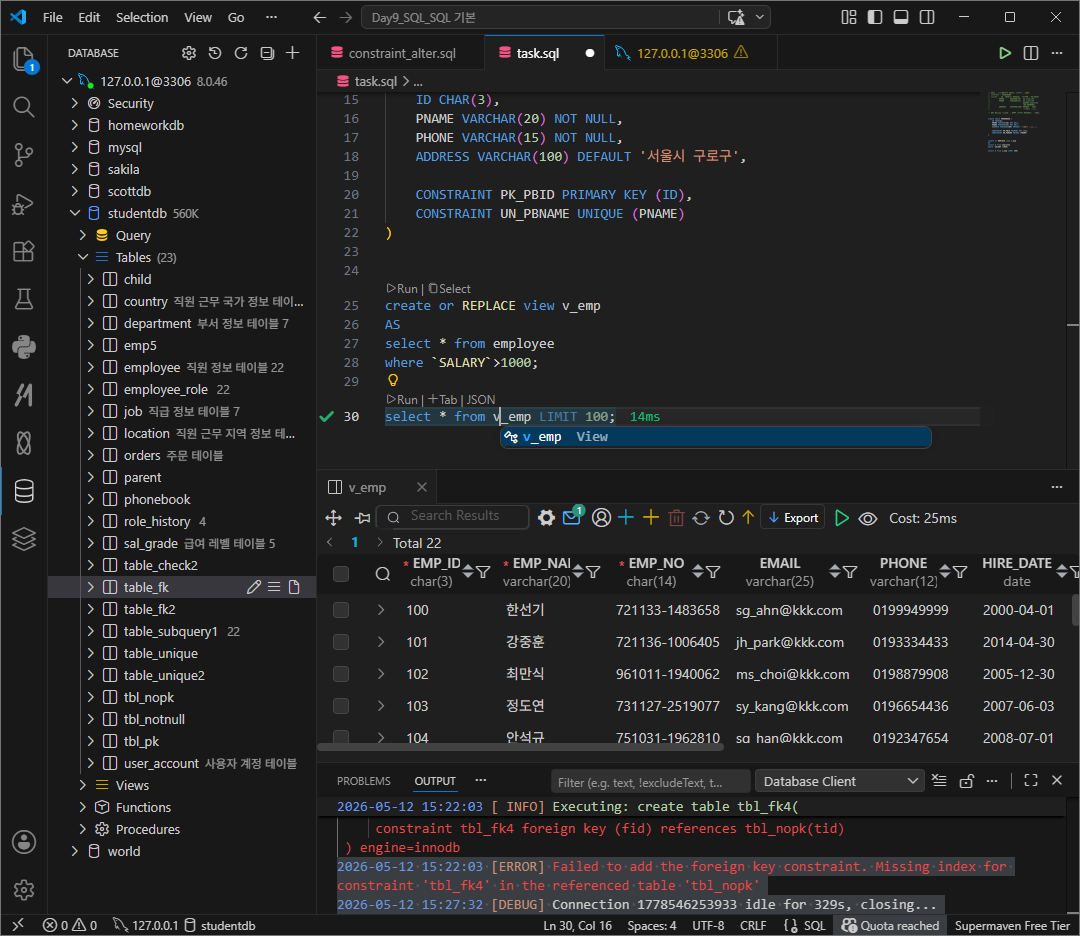The image size is (1080, 936).
Task: Open the Search view in activity bar
Action: point(24,107)
